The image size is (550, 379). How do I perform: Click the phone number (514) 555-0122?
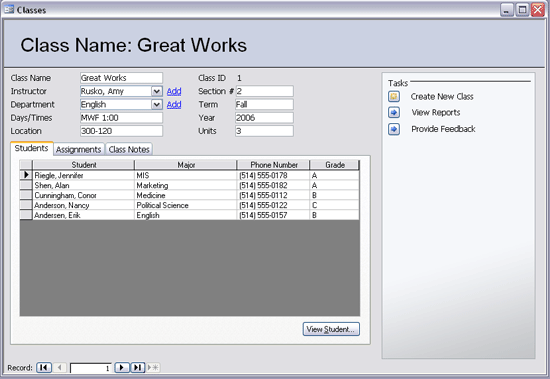(x=274, y=205)
